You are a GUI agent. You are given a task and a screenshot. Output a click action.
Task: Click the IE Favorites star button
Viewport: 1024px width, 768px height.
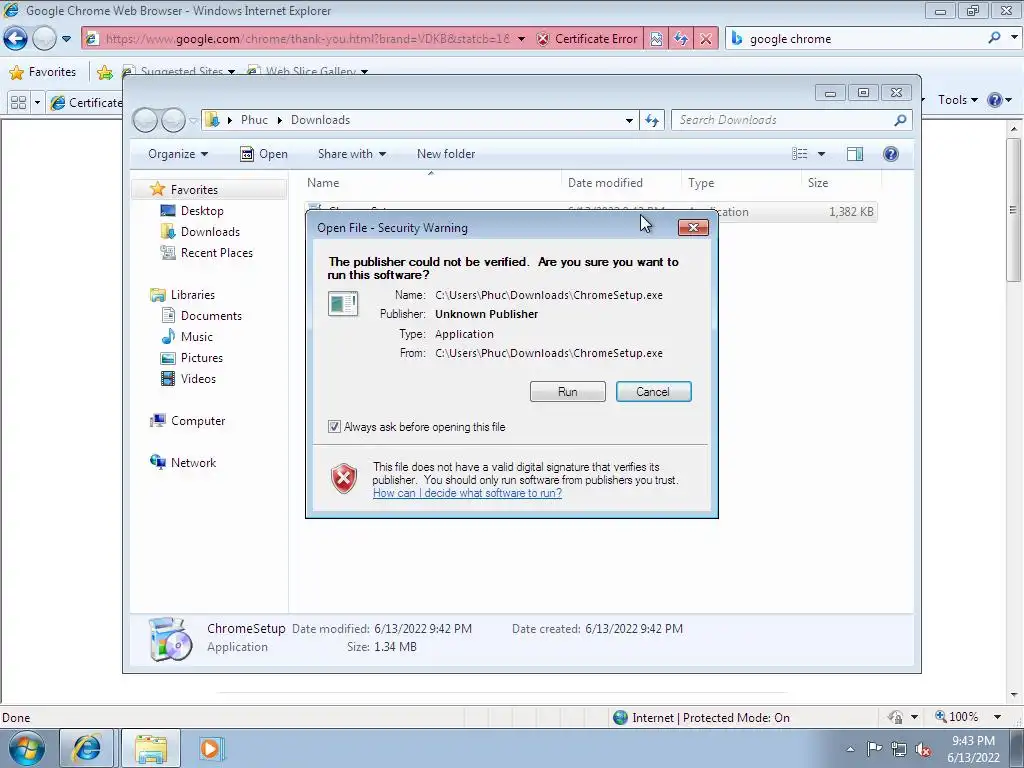pos(43,72)
